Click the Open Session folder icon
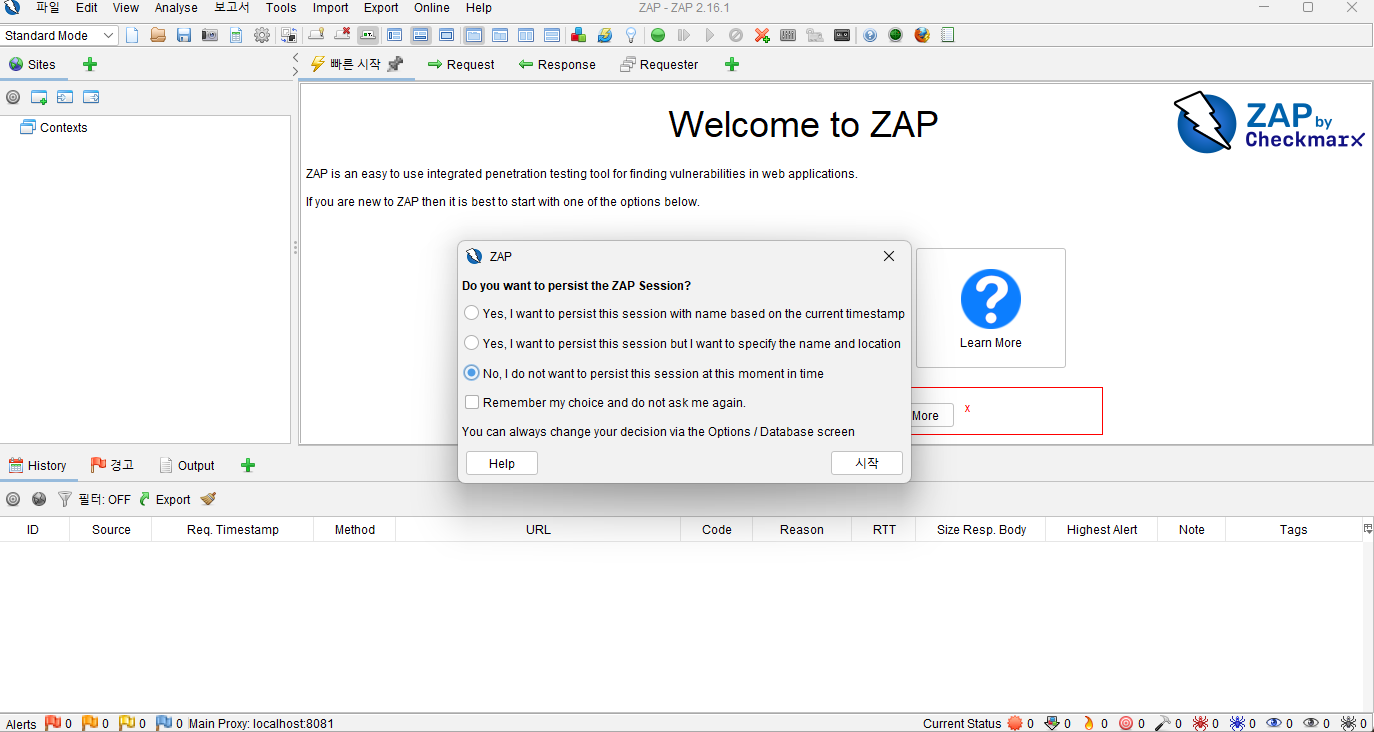The height and width of the screenshot is (732, 1374). (x=158, y=35)
